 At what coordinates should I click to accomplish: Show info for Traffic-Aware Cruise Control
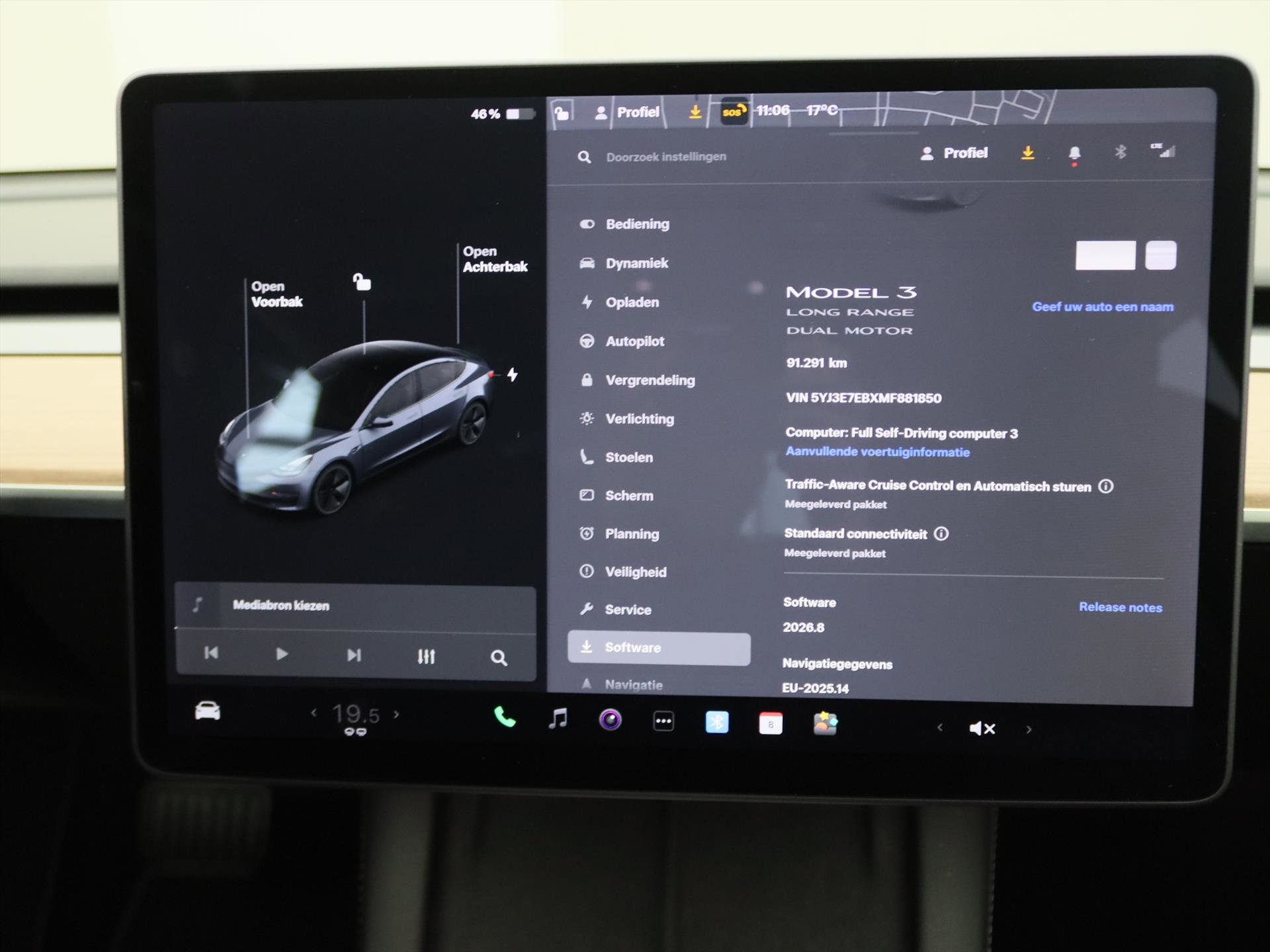[1106, 487]
